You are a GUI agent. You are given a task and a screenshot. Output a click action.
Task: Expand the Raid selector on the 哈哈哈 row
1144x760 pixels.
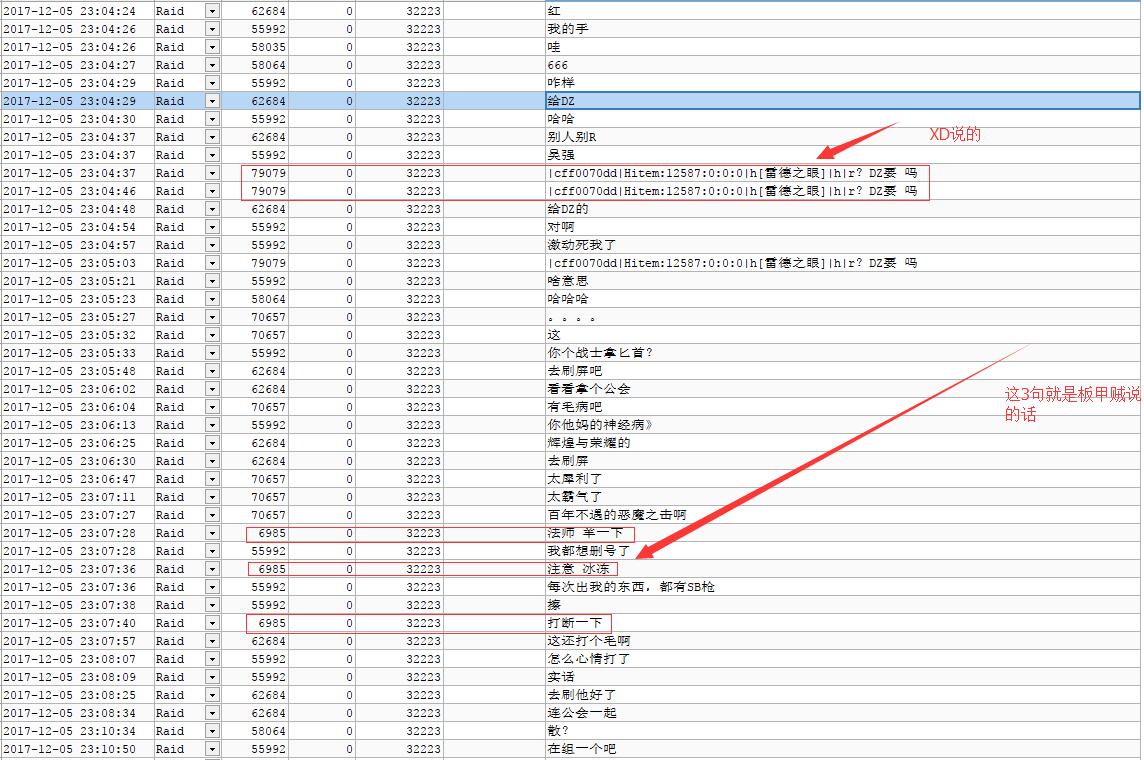point(211,299)
